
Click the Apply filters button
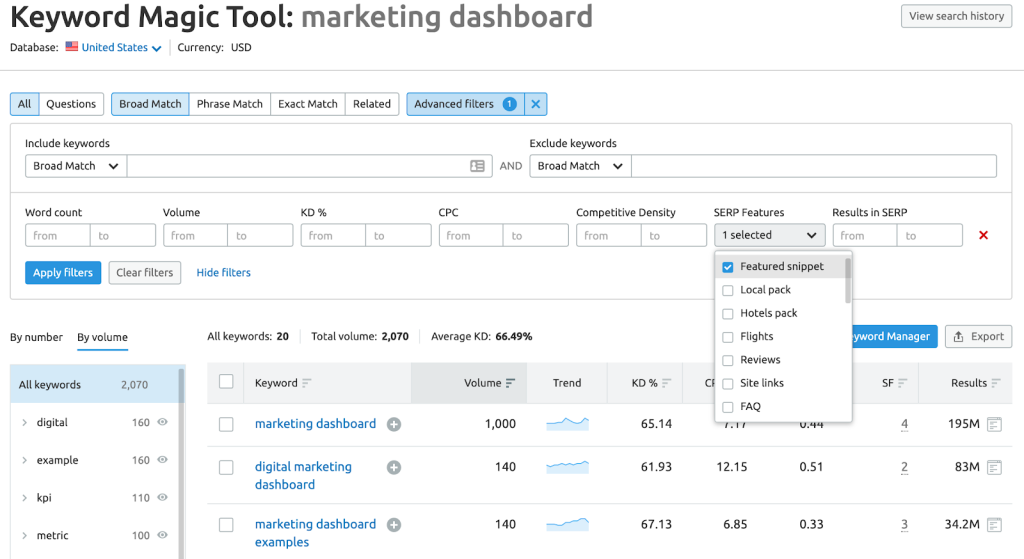pyautogui.click(x=63, y=272)
